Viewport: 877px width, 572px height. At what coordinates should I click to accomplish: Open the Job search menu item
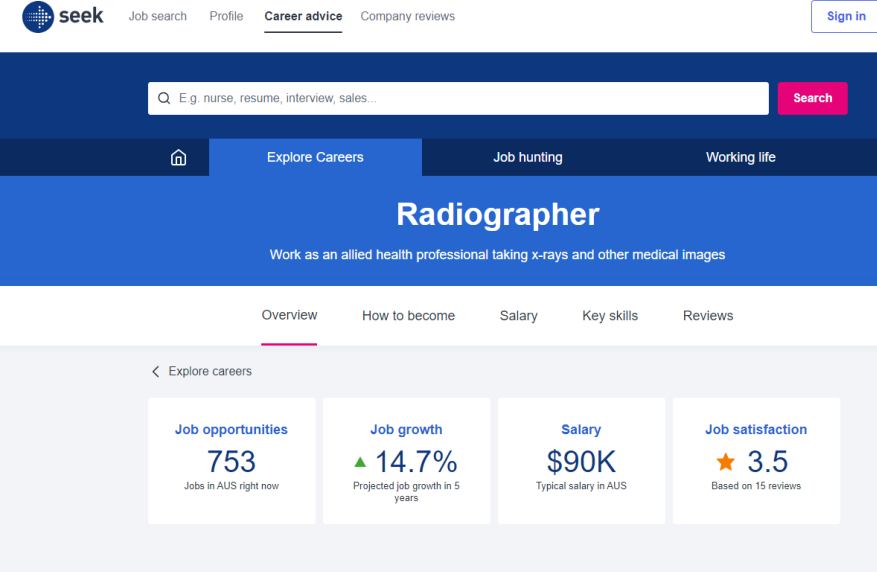(x=157, y=16)
